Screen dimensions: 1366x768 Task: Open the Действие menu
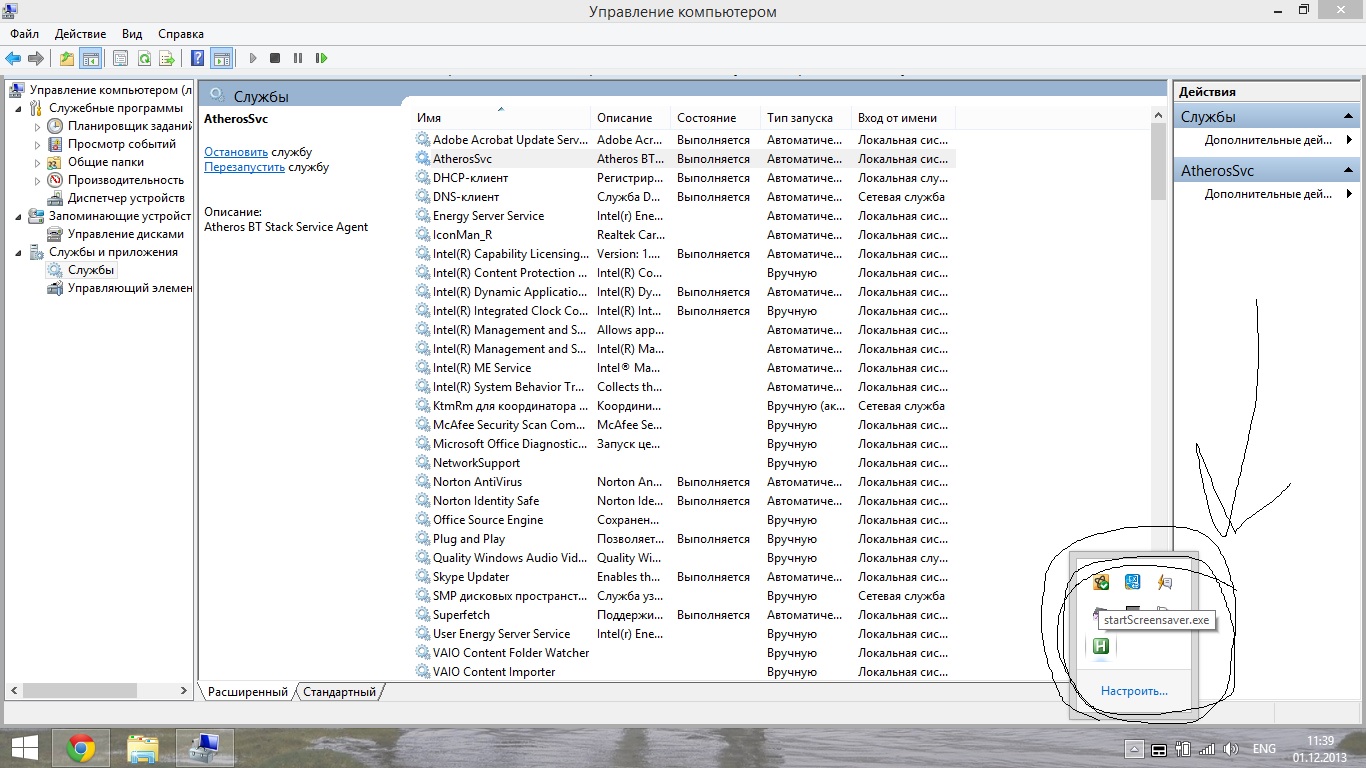pyautogui.click(x=78, y=34)
